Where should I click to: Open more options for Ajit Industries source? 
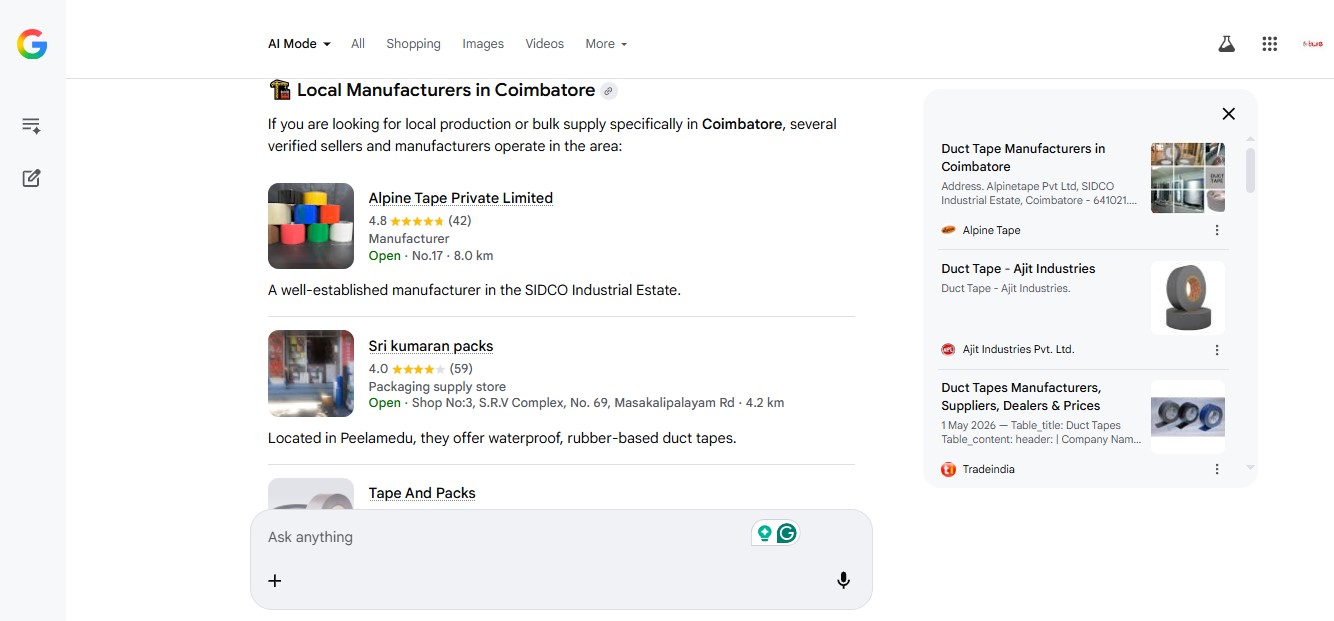tap(1217, 350)
